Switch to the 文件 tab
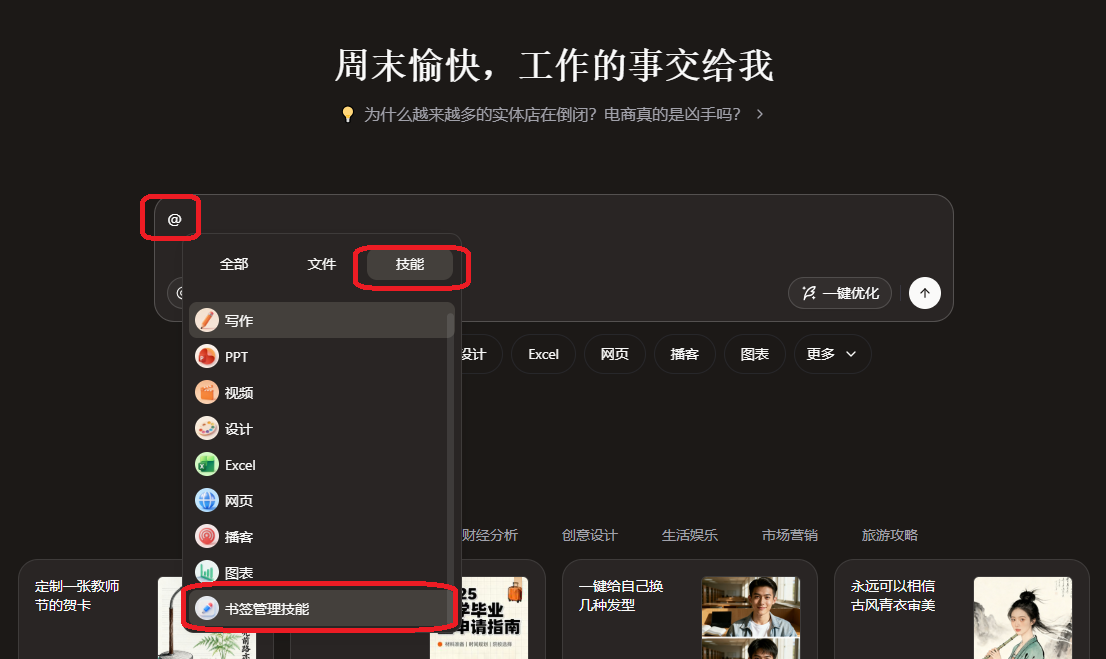 coord(322,265)
